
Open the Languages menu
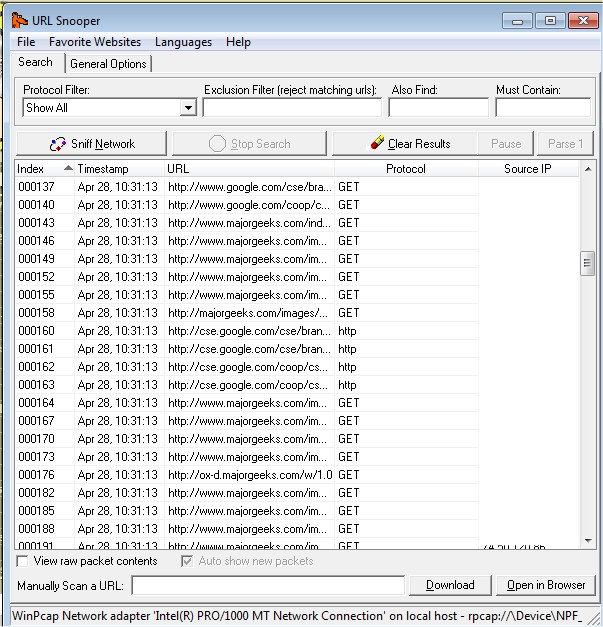click(183, 42)
